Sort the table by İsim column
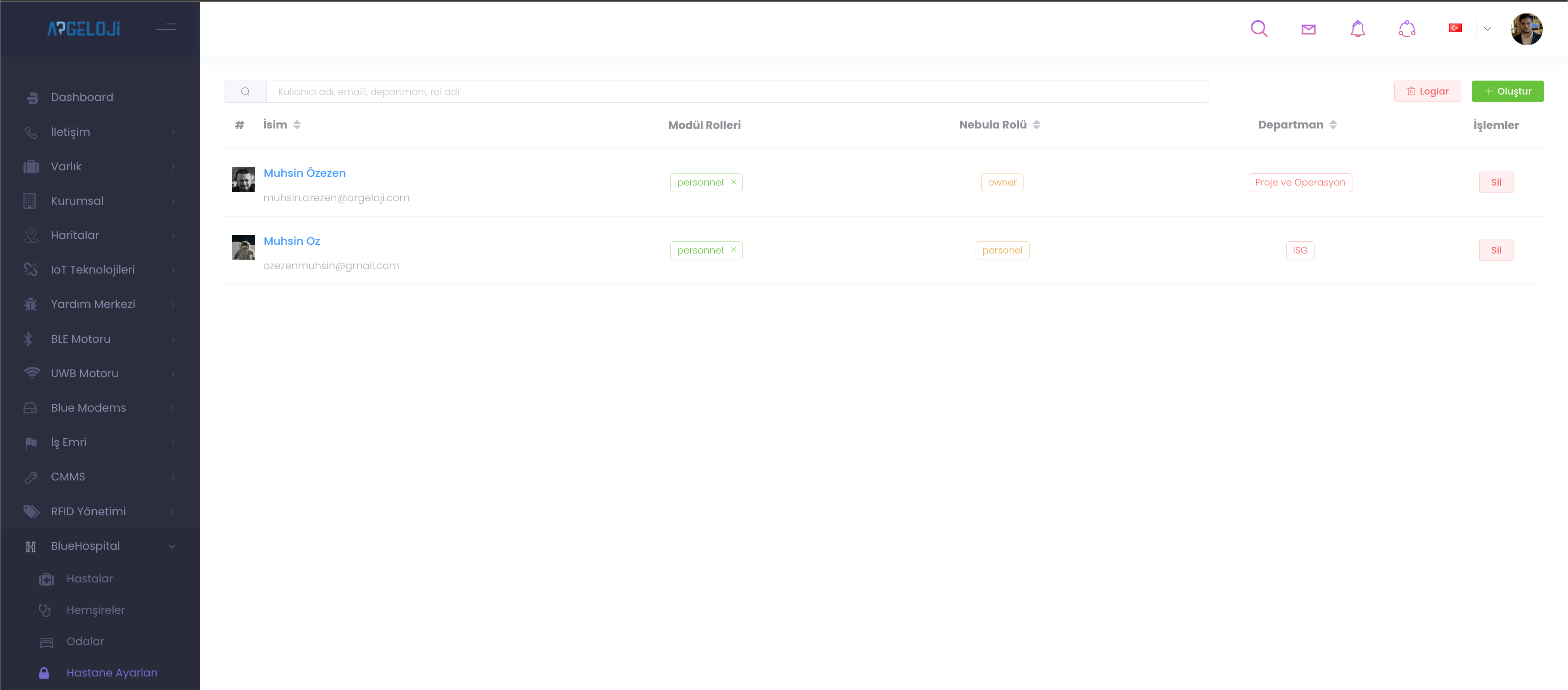 [297, 125]
